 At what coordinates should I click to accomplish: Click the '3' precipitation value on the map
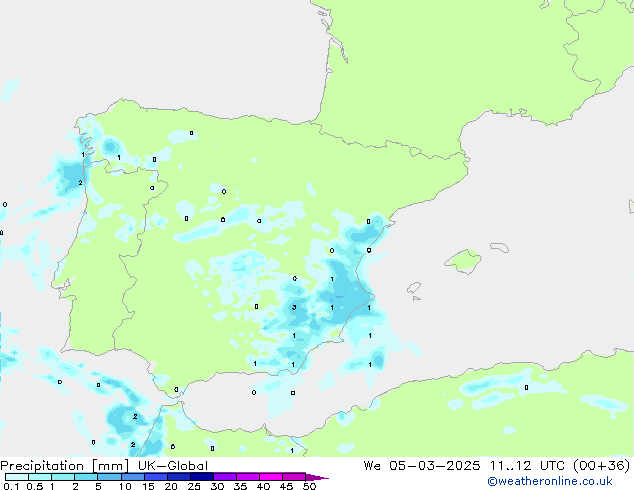click(x=294, y=308)
